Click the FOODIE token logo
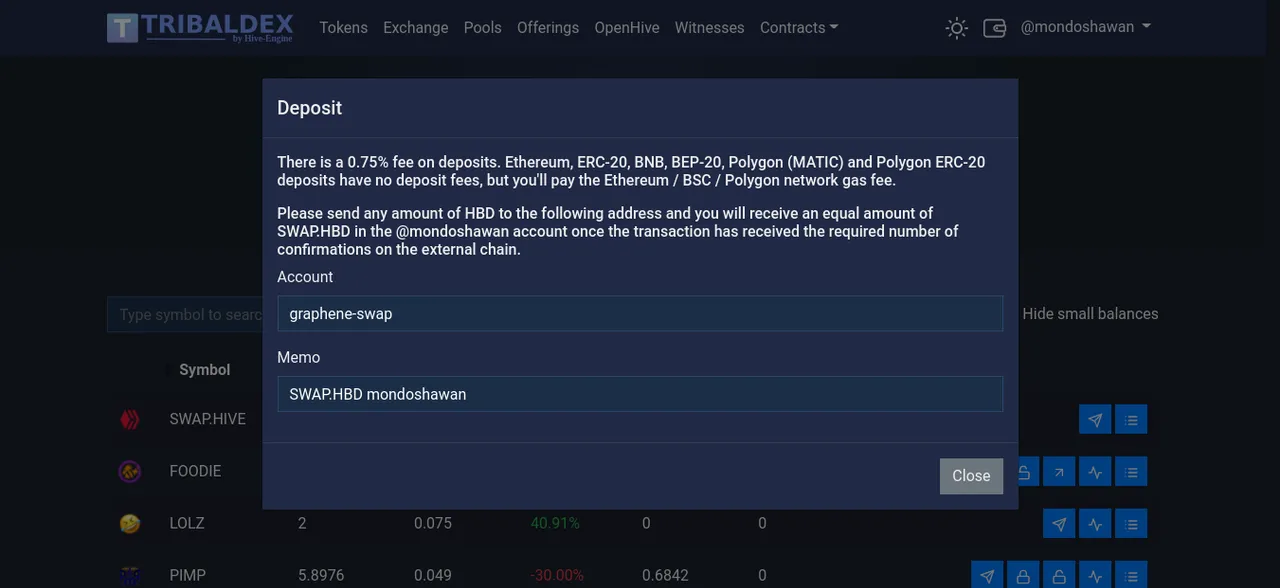This screenshot has width=1280, height=588. coord(130,471)
